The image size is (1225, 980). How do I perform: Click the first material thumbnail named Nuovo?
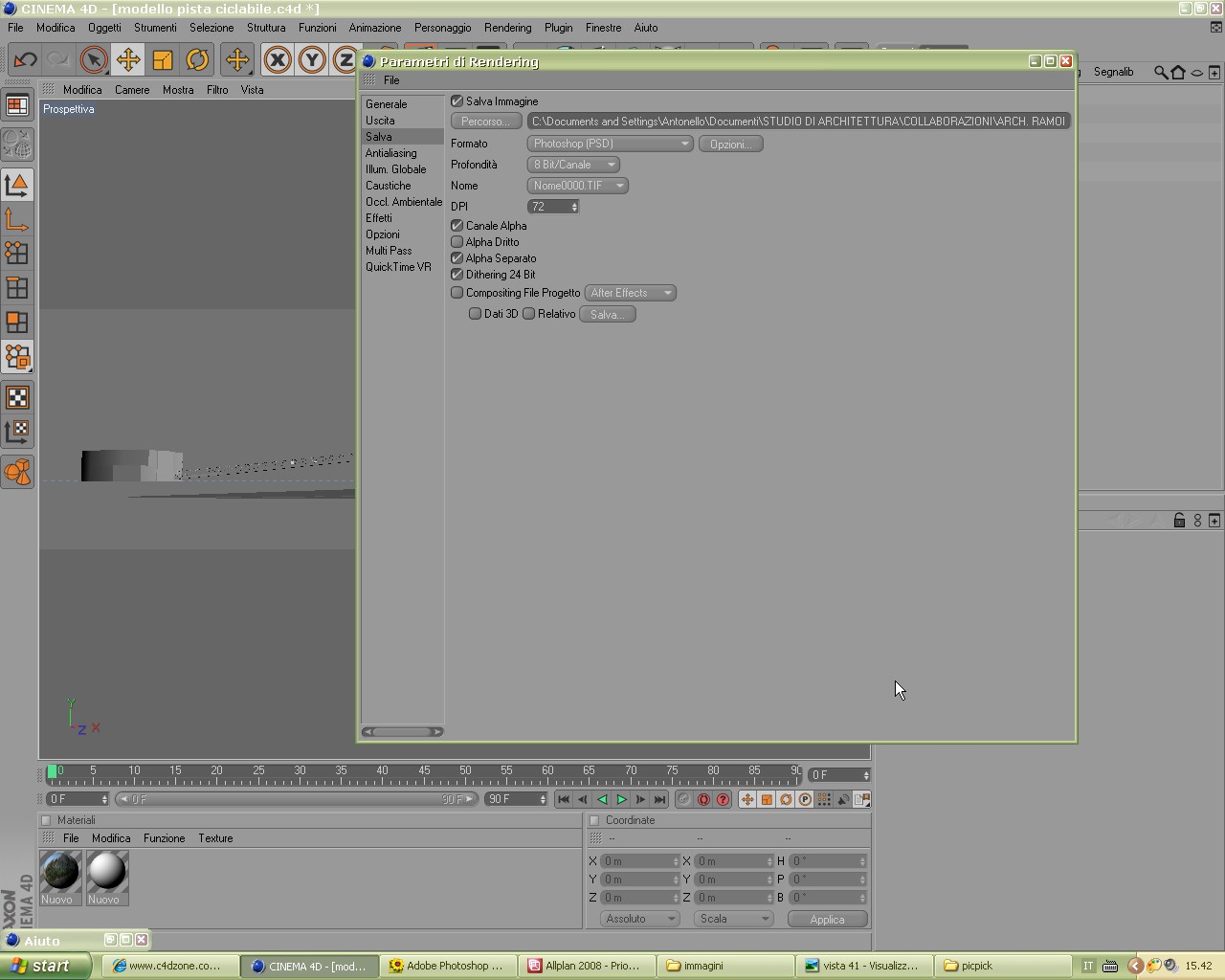click(60, 878)
